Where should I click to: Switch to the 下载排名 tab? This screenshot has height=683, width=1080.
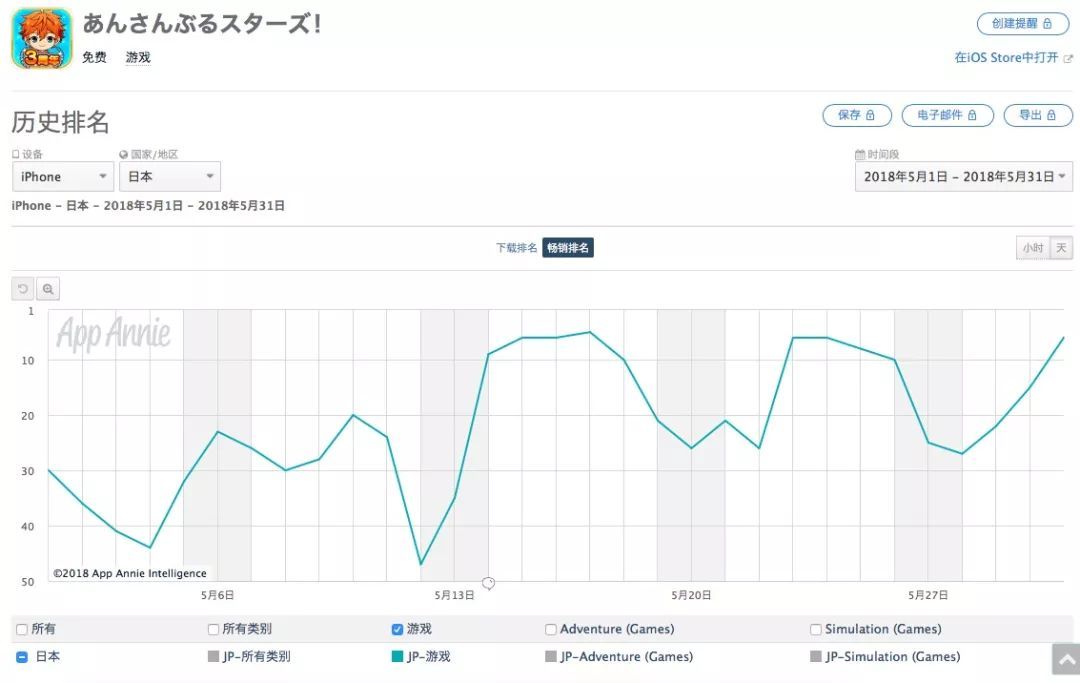point(516,248)
